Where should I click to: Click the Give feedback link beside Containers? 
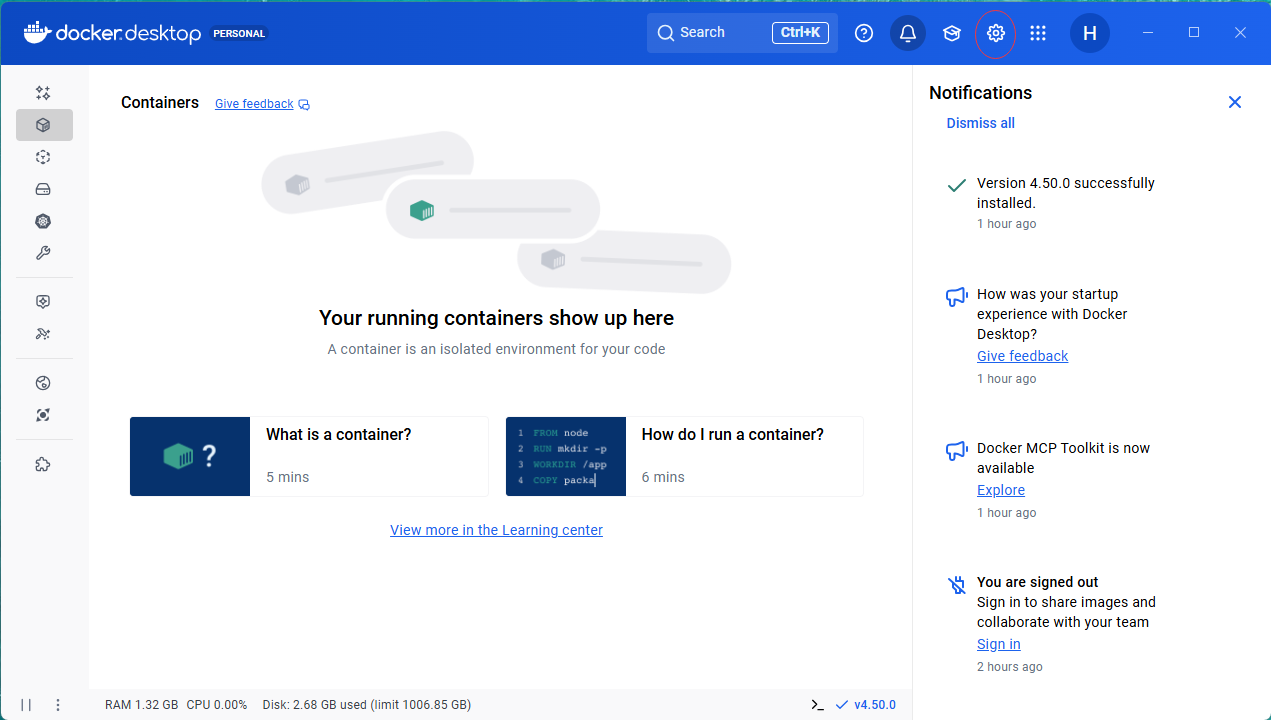point(262,104)
